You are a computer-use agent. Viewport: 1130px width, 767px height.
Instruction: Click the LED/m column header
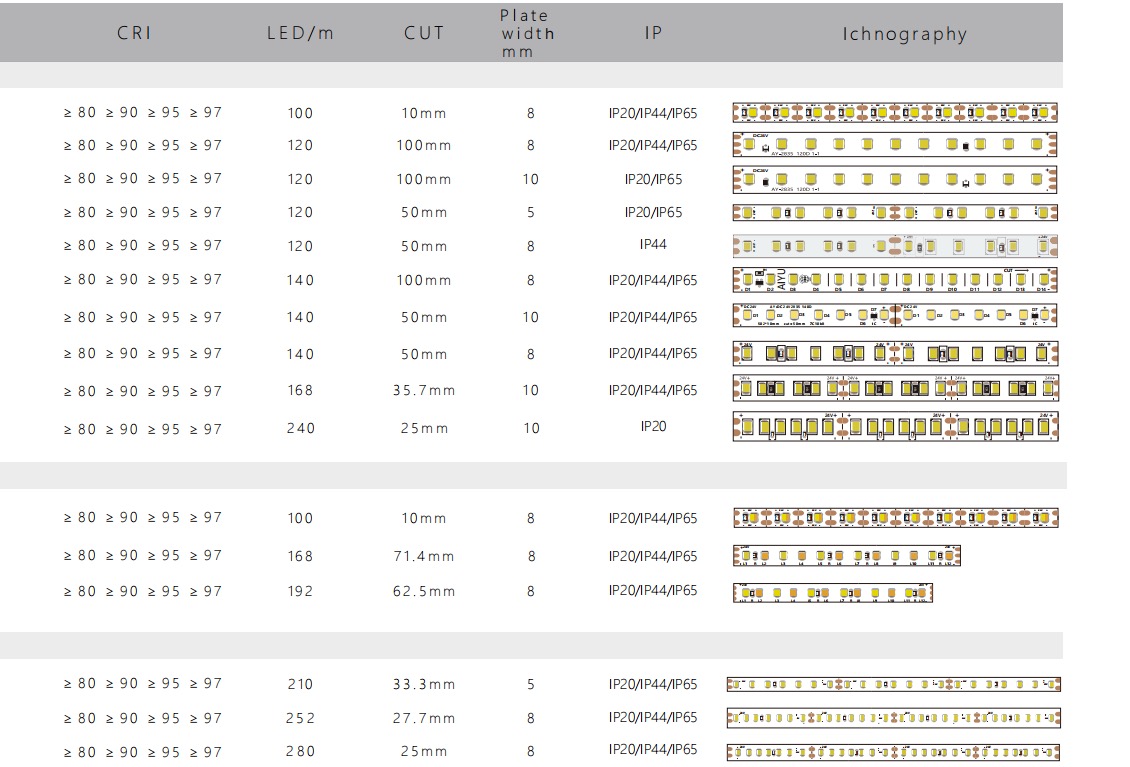[x=300, y=33]
